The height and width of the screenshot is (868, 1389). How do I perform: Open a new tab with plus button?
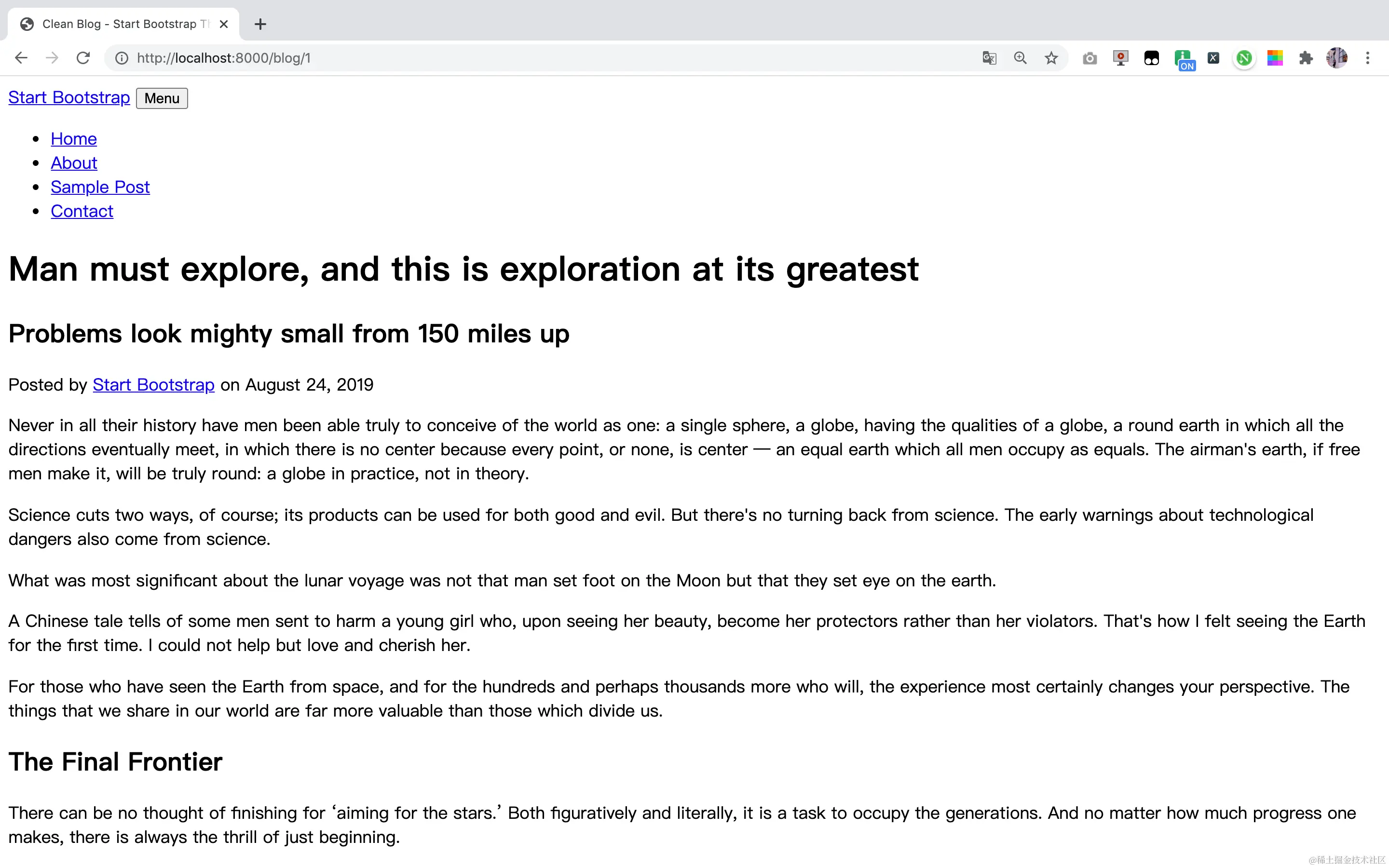click(x=260, y=24)
